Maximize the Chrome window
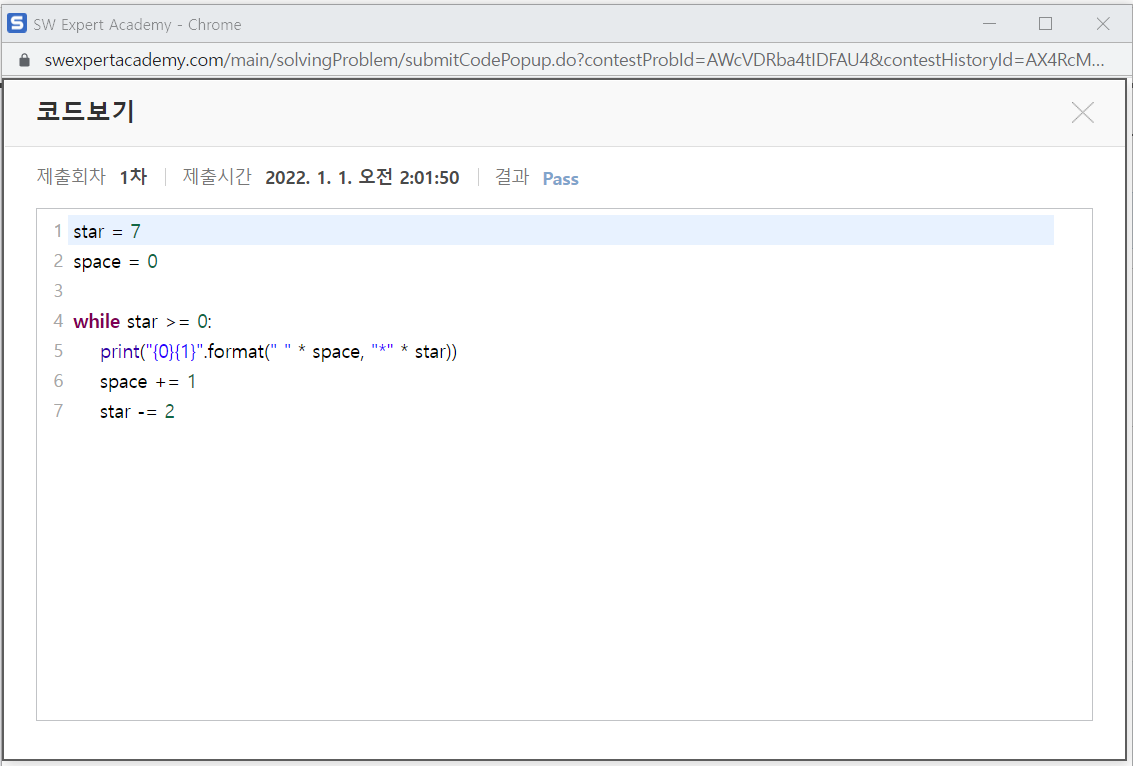The height and width of the screenshot is (766, 1133). click(x=1045, y=24)
